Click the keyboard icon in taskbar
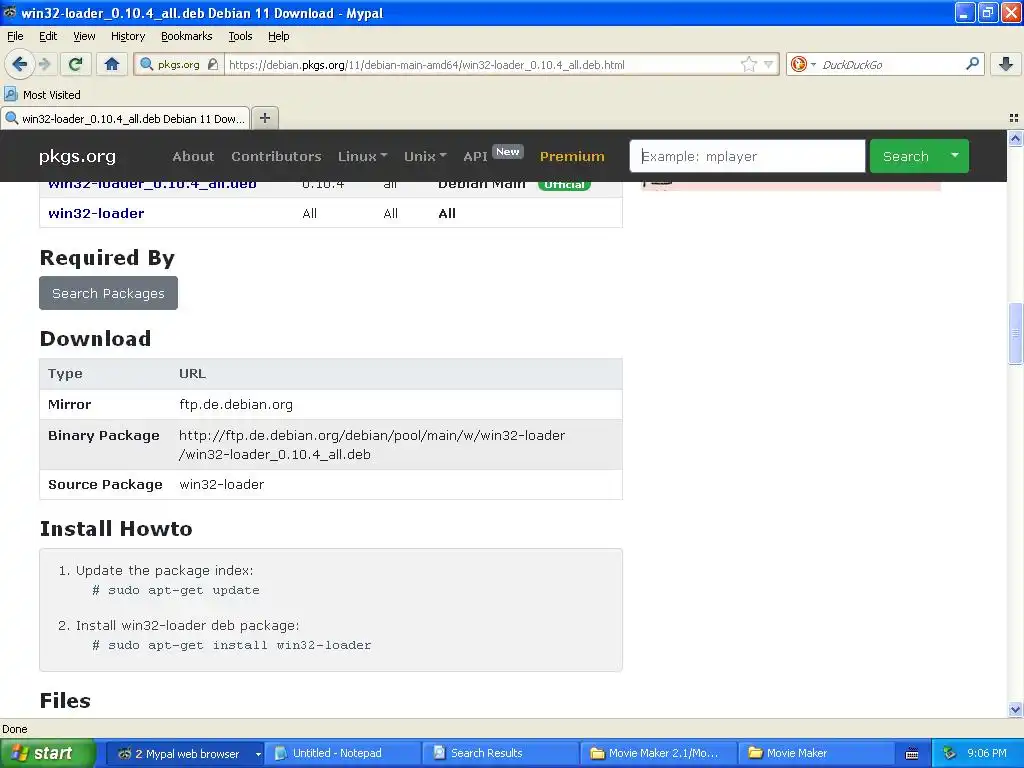1024x768 pixels. point(912,754)
